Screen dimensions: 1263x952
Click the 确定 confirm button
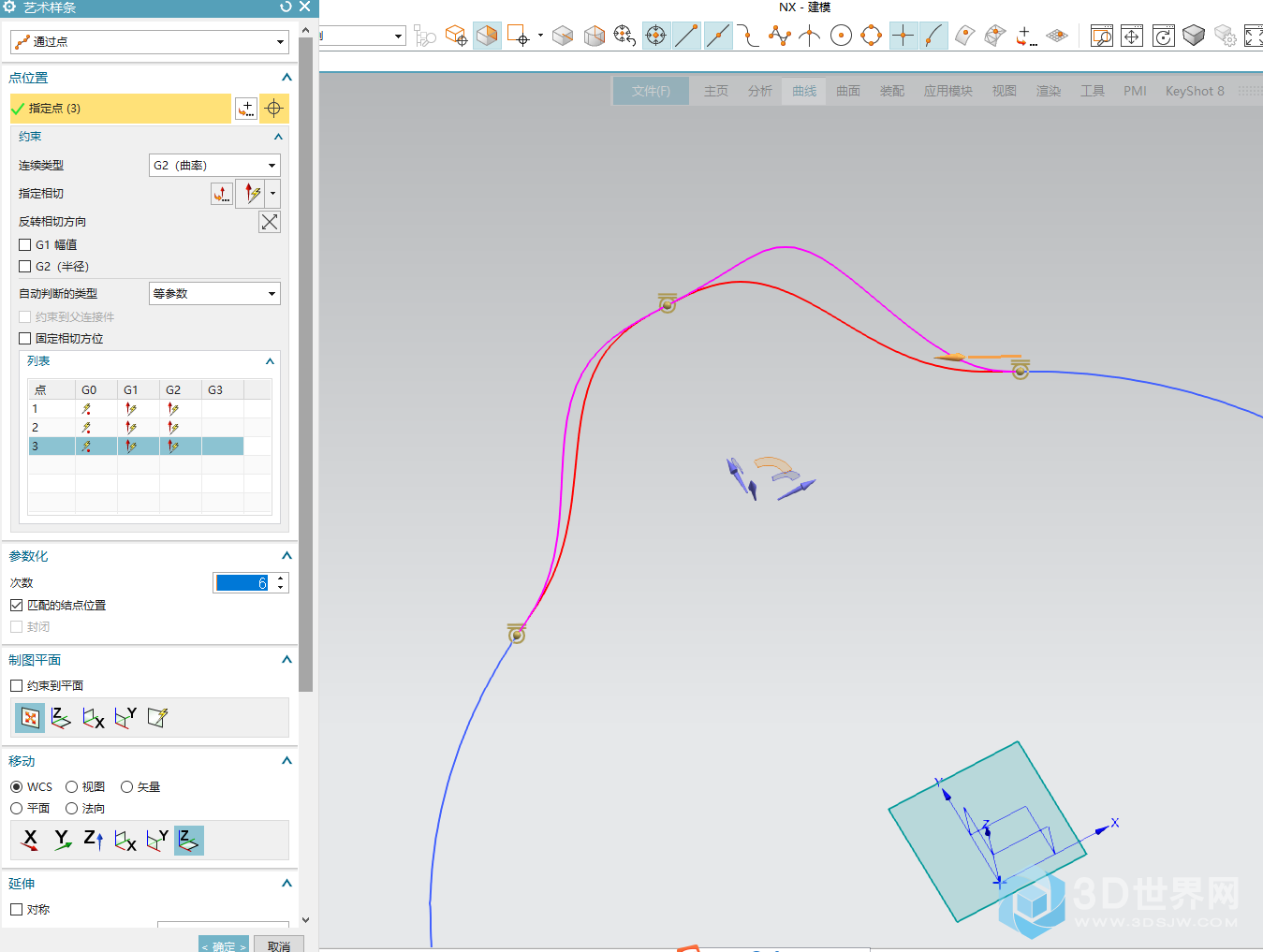pyautogui.click(x=224, y=945)
